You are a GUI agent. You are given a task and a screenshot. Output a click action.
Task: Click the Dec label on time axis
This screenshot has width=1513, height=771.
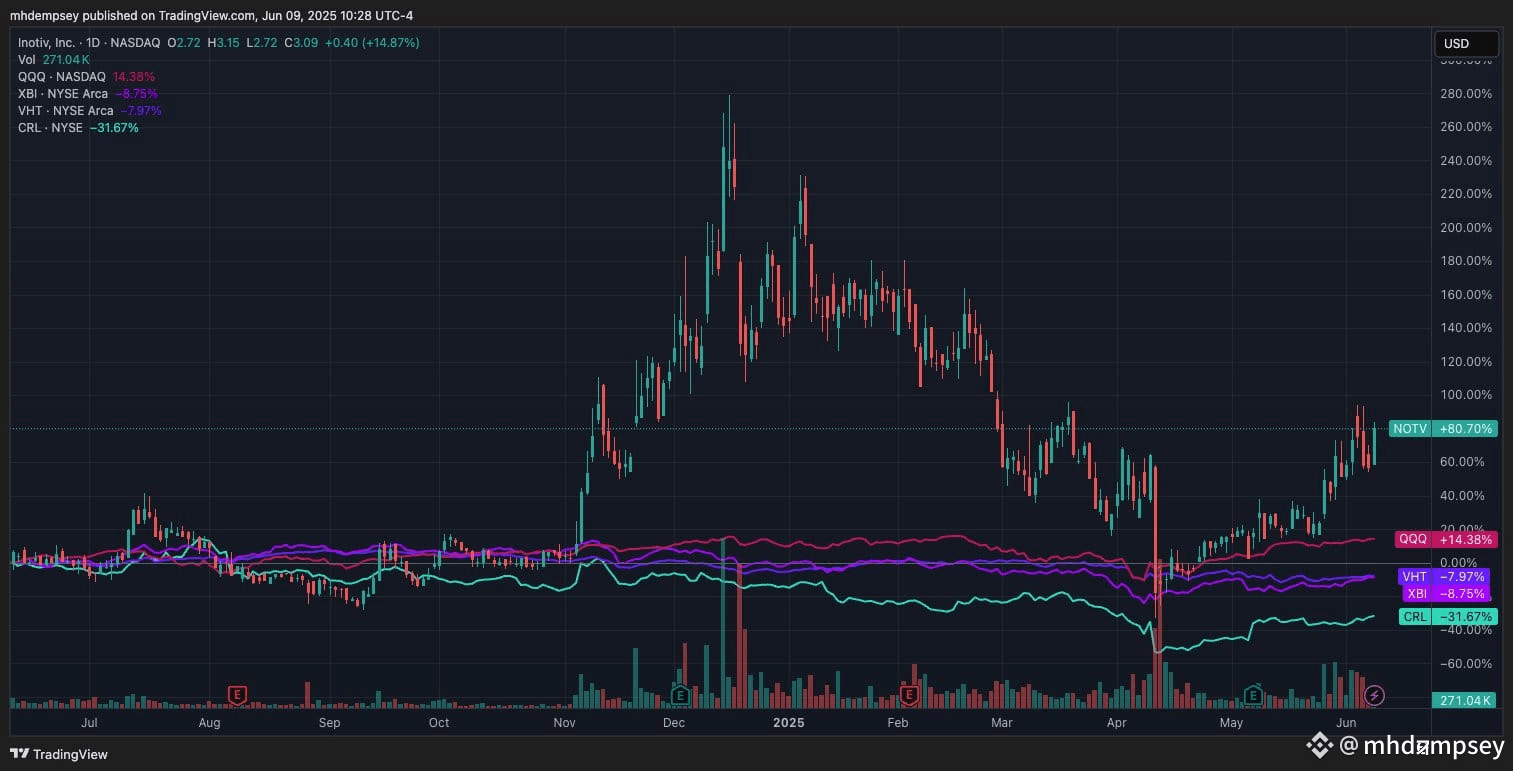(673, 722)
